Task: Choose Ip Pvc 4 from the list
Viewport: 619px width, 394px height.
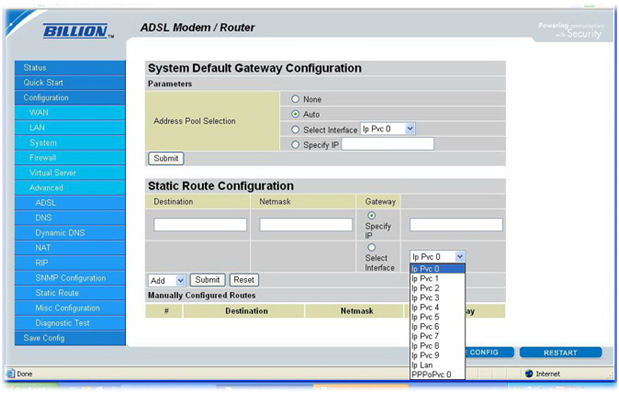Action: pos(437,307)
